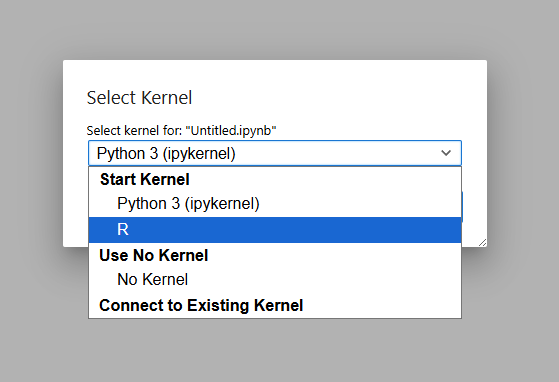Click the blue button edge beside the dropdown list

[x=462, y=207]
